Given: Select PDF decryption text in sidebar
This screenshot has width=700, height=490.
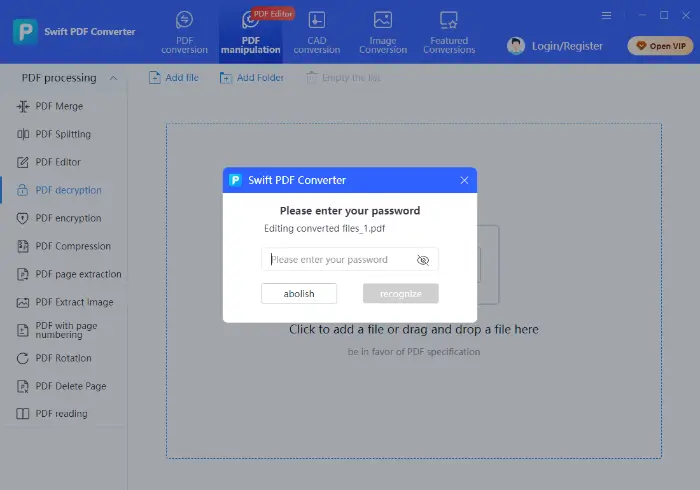Looking at the screenshot, I should pyautogui.click(x=68, y=190).
